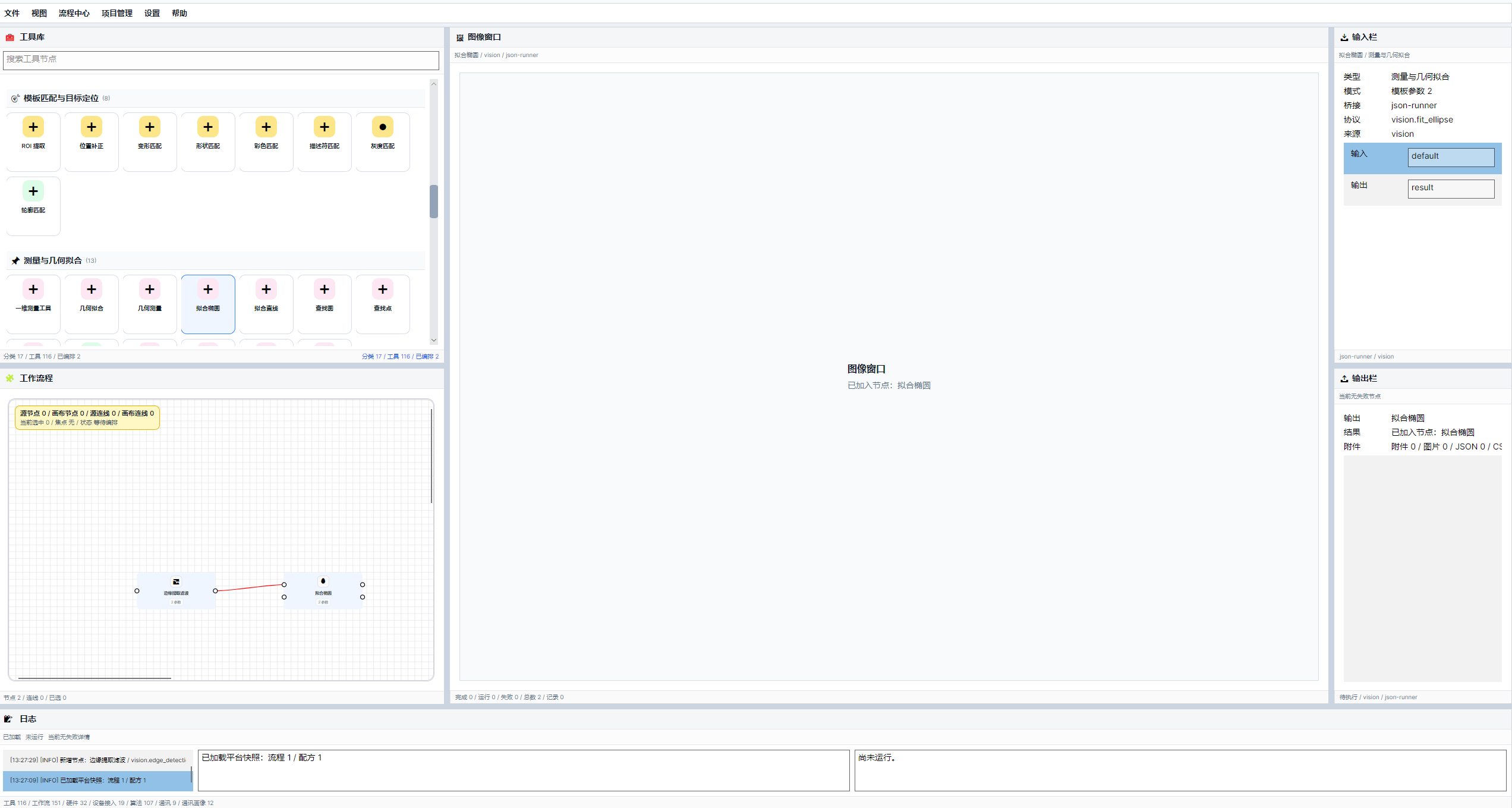Screen dimensions: 1512x808
Task: Add the 拟合直线 tool
Action: pyautogui.click(x=266, y=304)
